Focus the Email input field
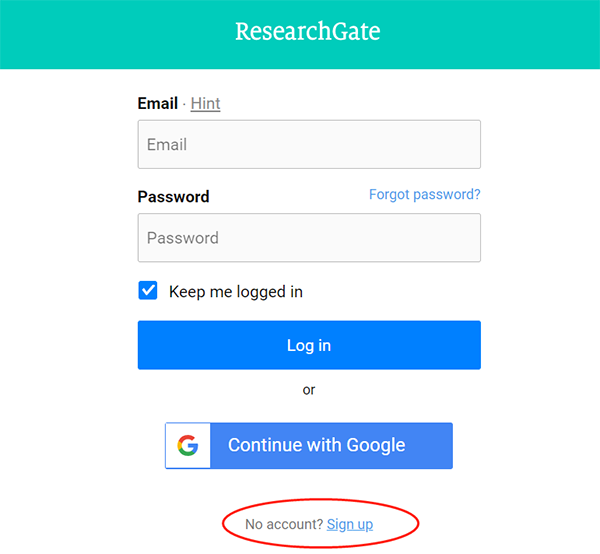This screenshot has height=554, width=600. click(309, 144)
